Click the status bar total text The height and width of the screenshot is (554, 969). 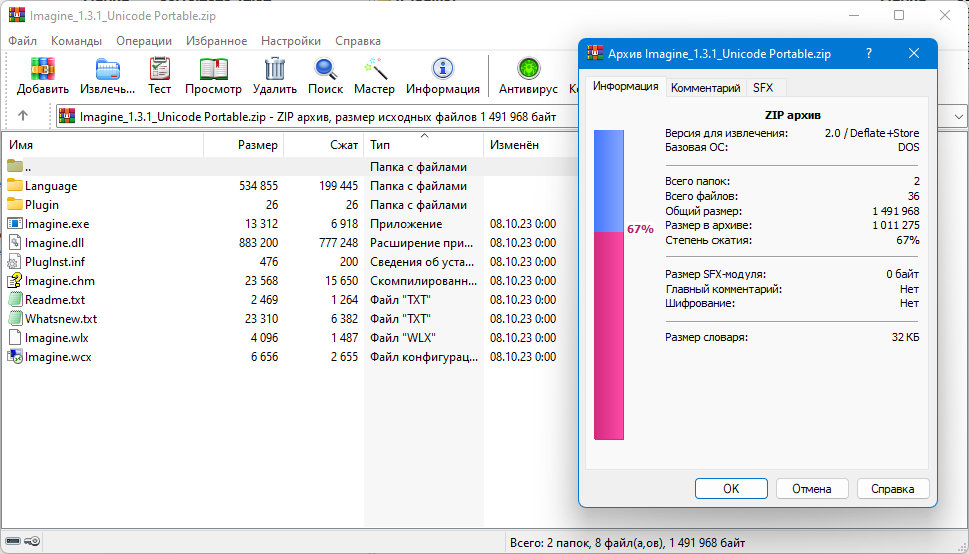tap(627, 543)
